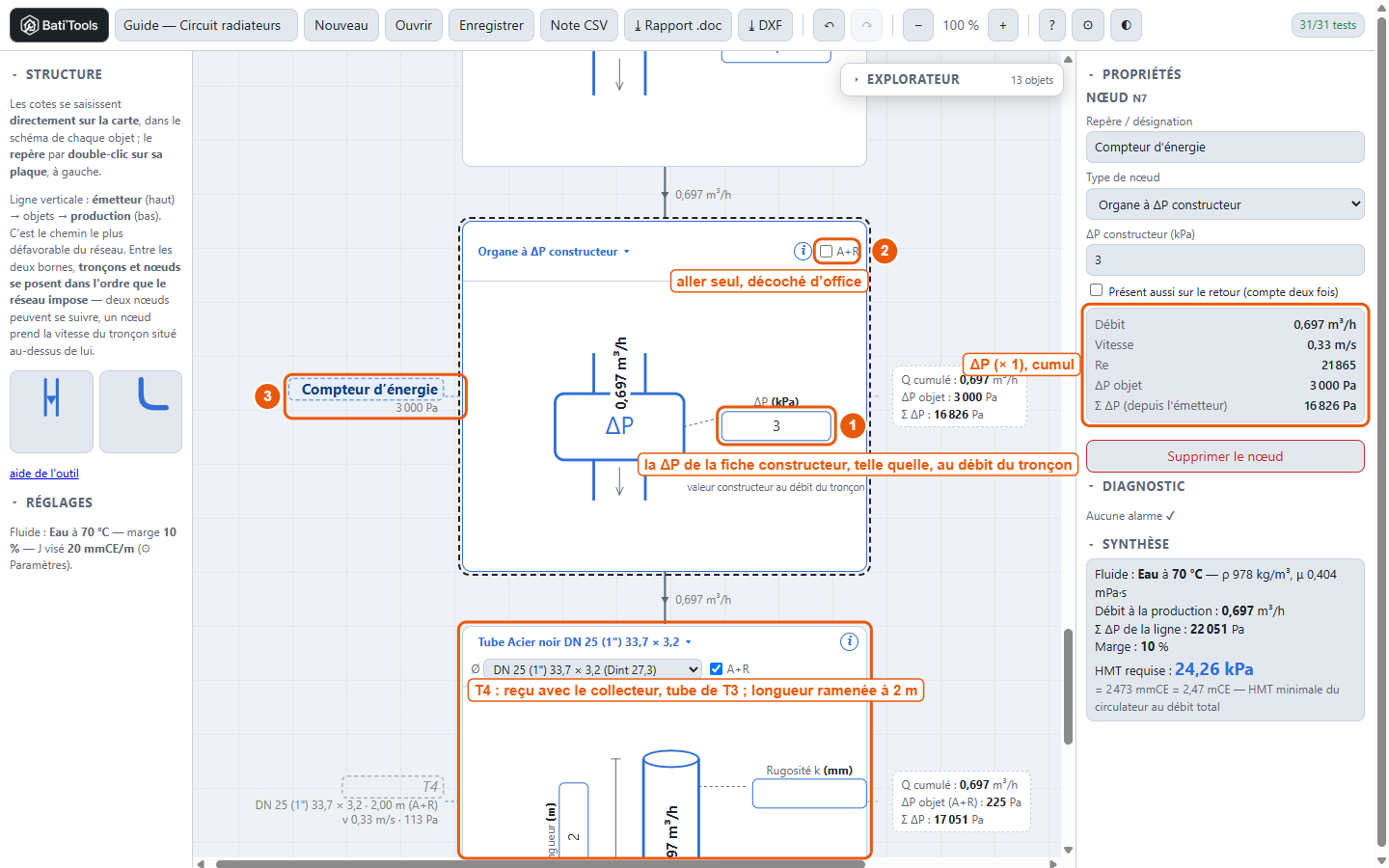Untick A+R on the Tube Acier card
This screenshot has height=868, width=1389.
pyautogui.click(x=716, y=668)
